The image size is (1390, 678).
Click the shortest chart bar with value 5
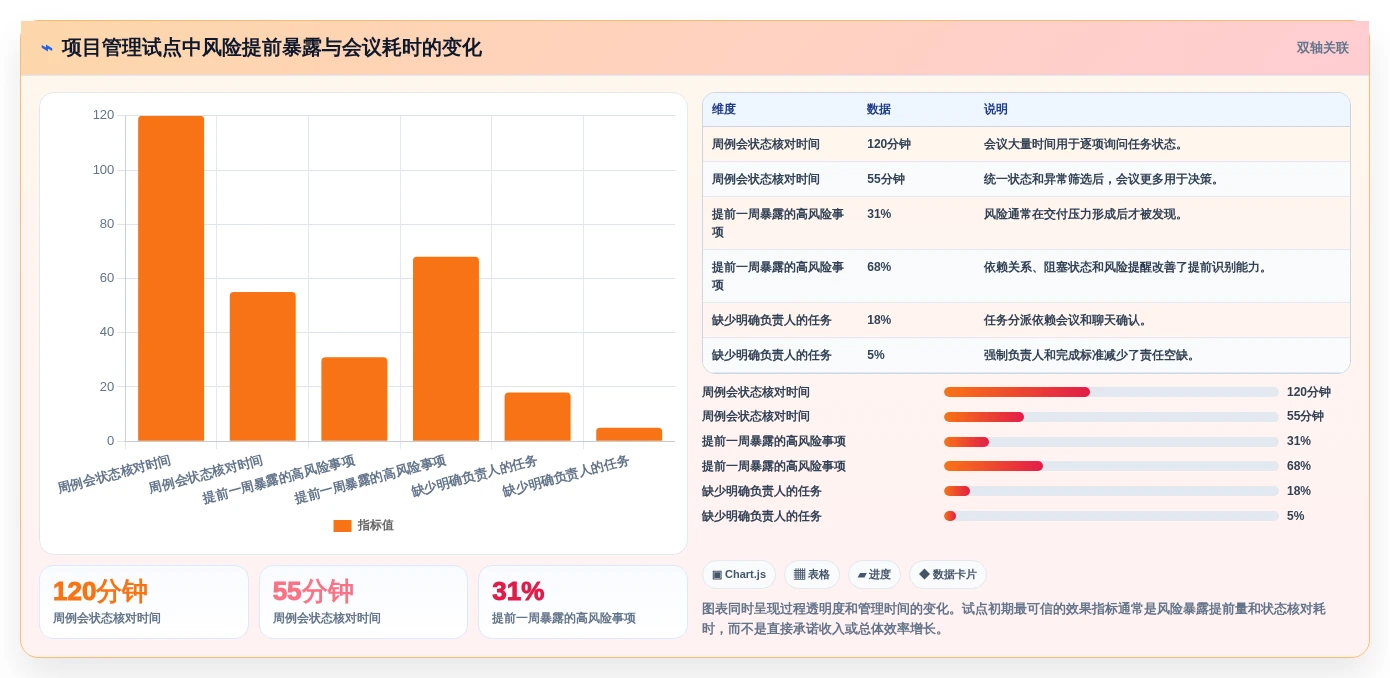(629, 434)
